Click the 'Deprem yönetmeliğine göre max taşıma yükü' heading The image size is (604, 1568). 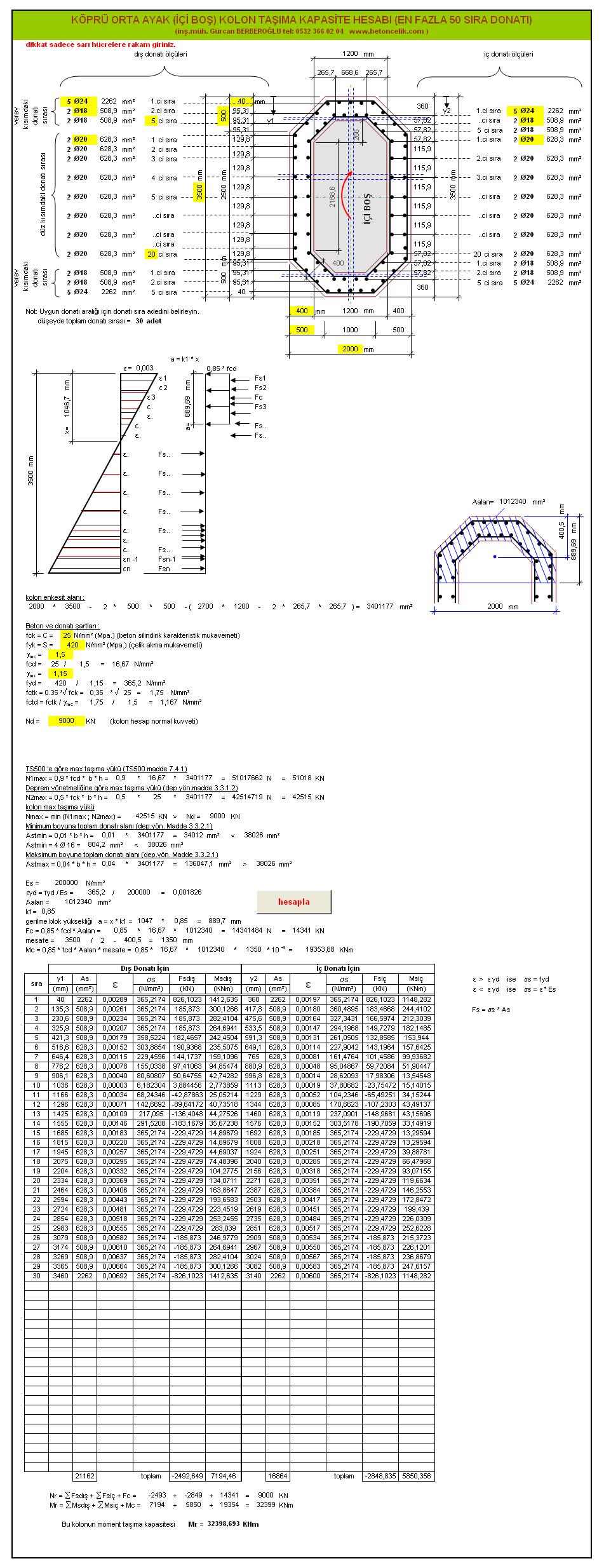point(131,788)
